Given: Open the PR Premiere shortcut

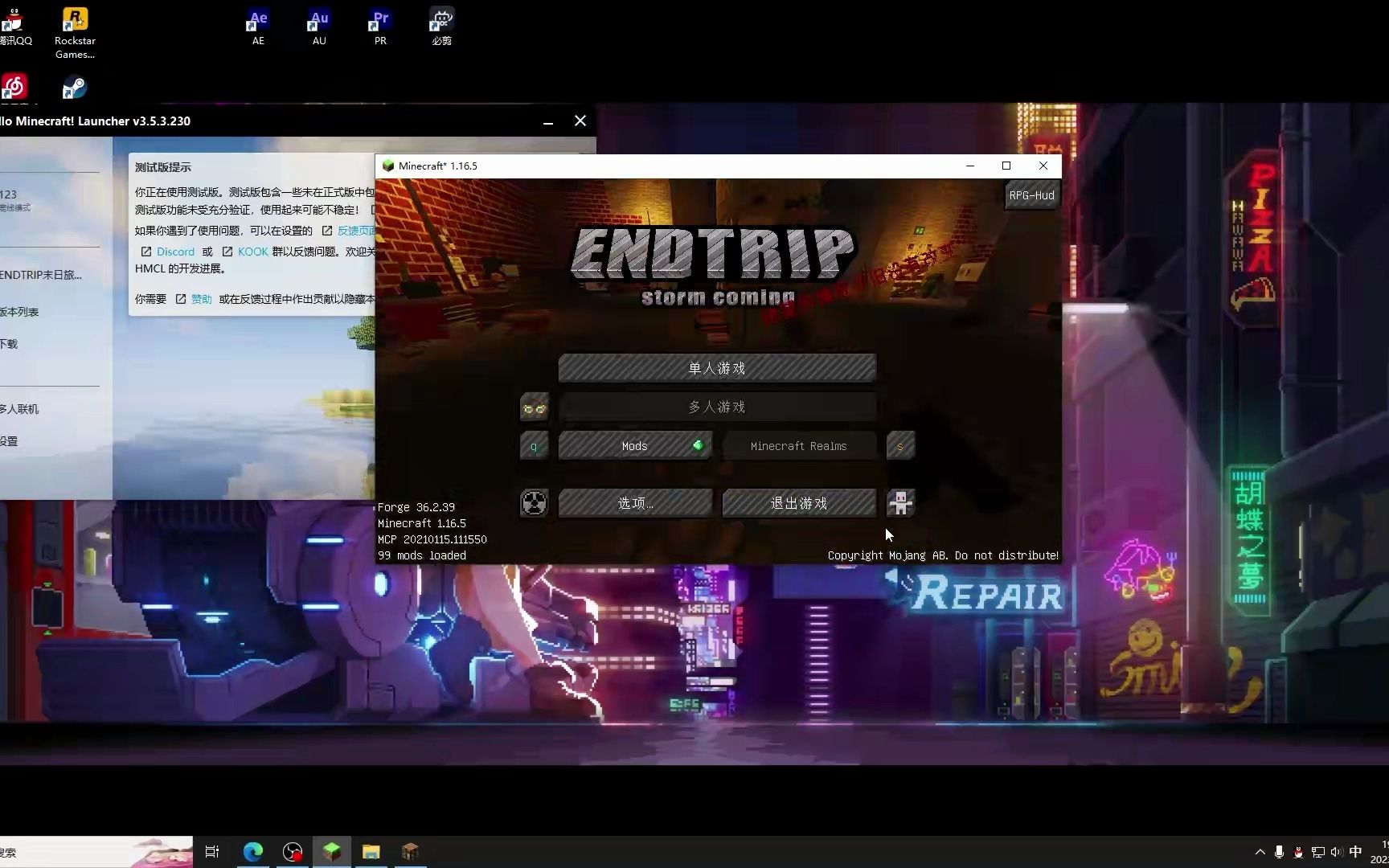Looking at the screenshot, I should (380, 27).
